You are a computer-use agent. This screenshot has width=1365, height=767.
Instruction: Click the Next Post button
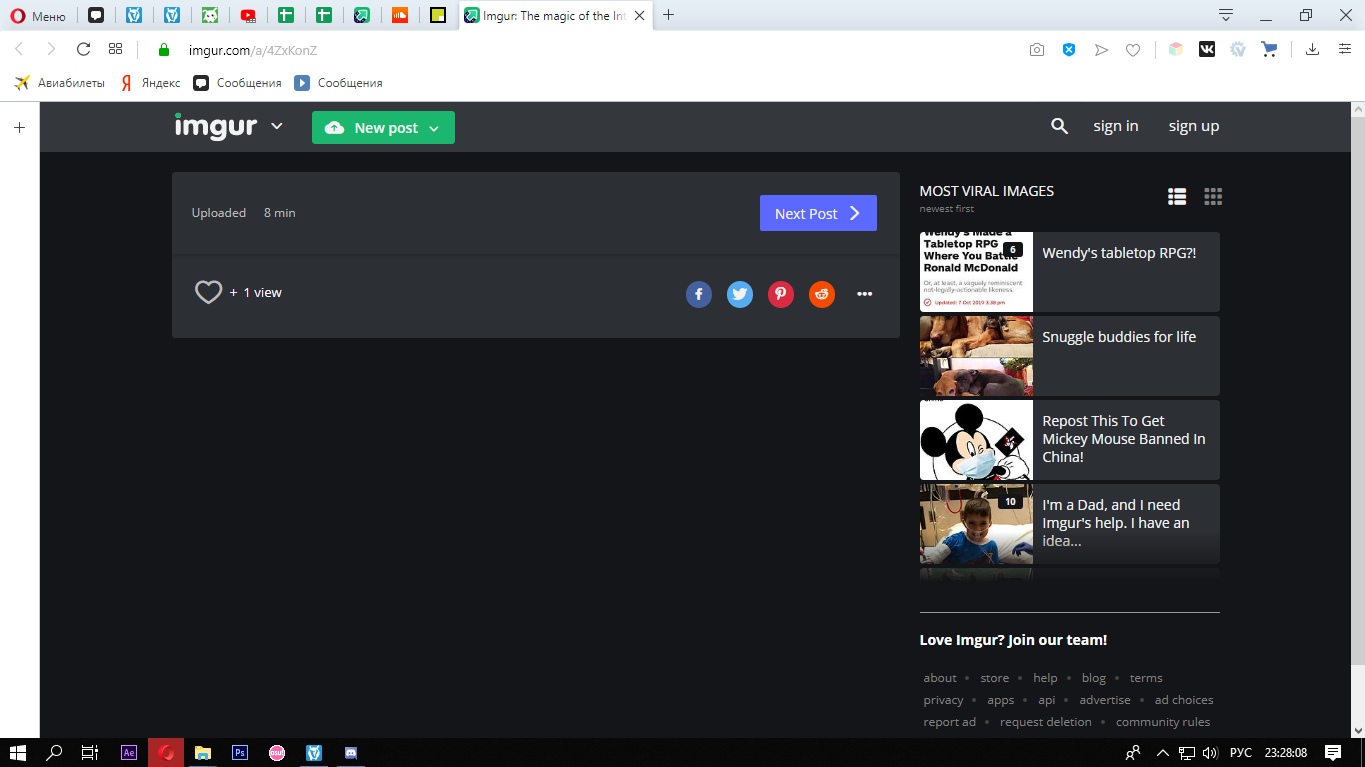point(818,213)
